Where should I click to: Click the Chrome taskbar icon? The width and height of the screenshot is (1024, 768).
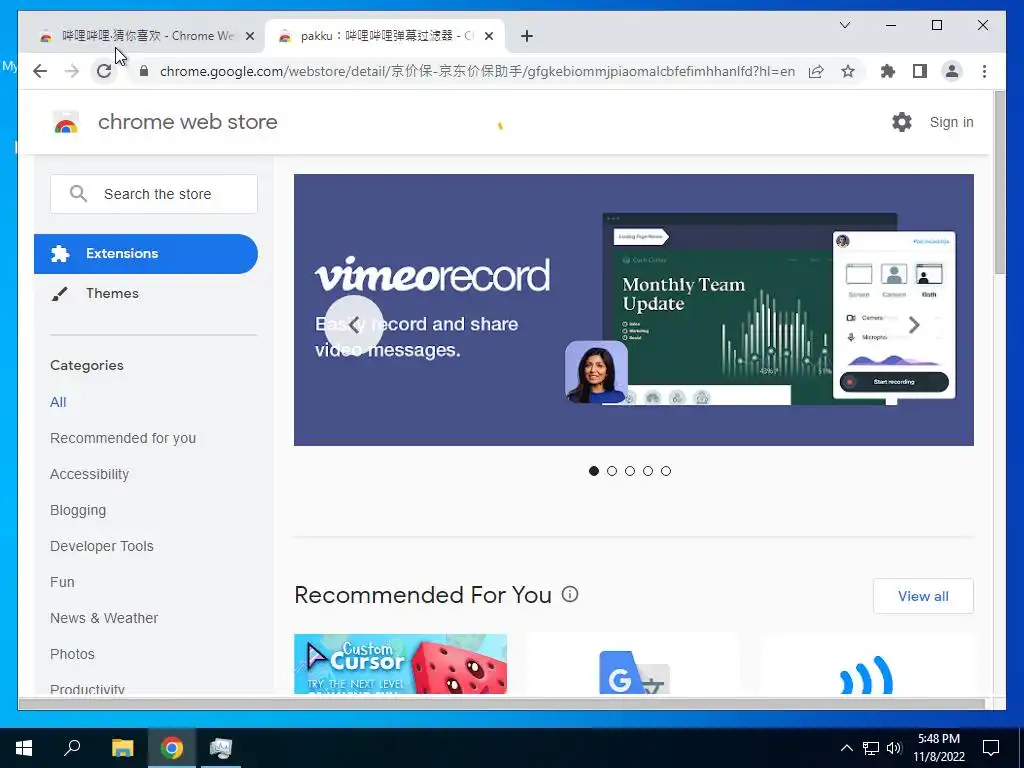172,748
